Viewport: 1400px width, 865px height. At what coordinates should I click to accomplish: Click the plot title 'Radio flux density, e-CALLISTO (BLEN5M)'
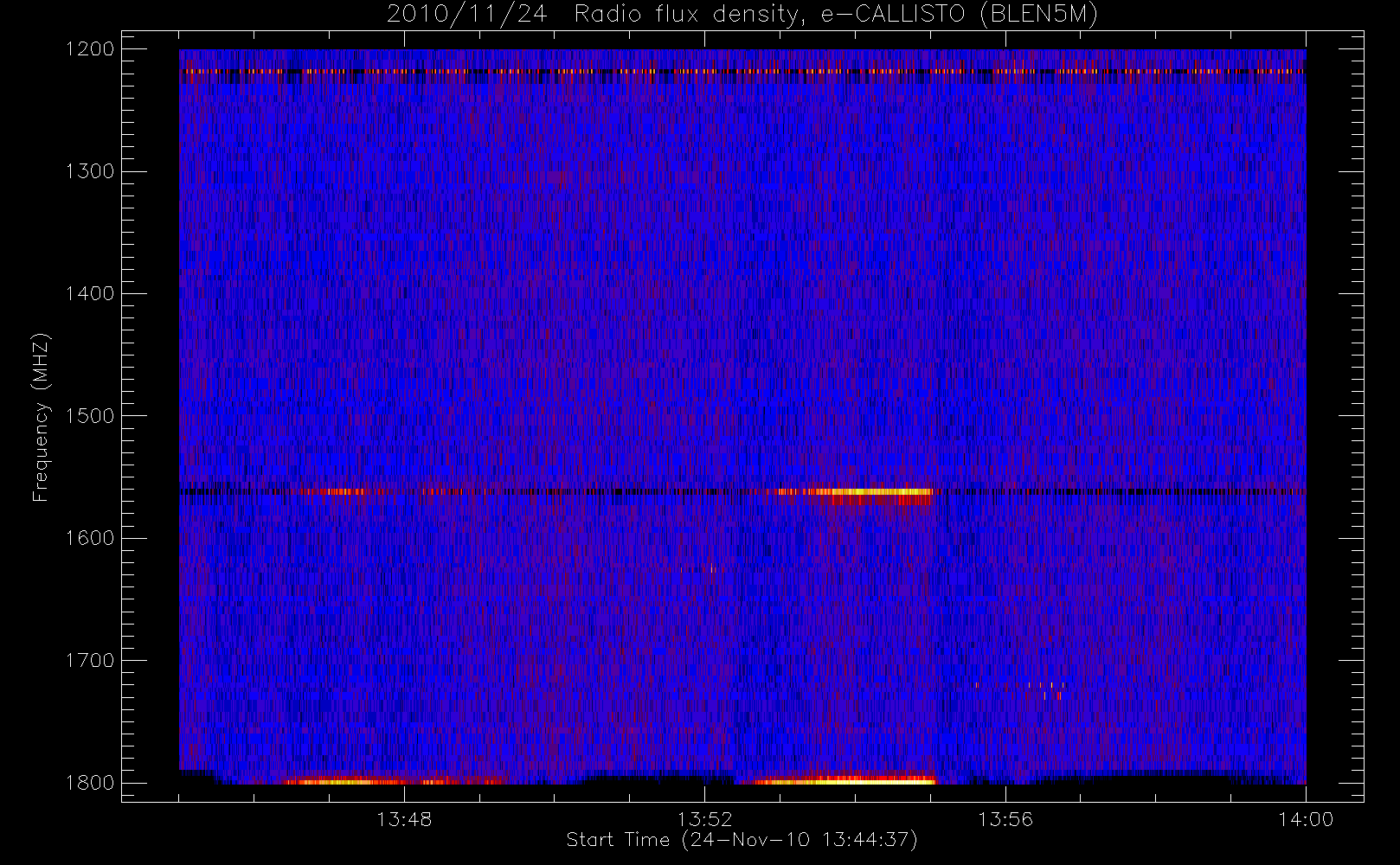(x=835, y=15)
